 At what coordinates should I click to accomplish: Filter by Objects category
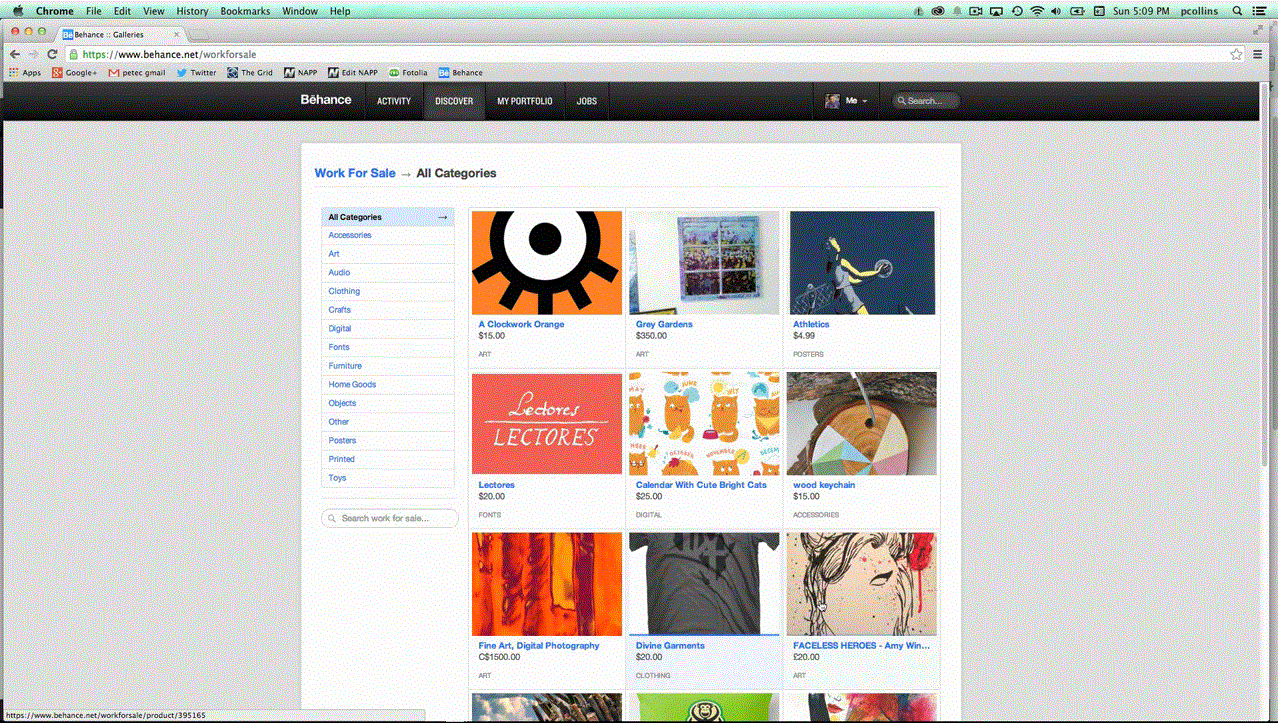click(x=342, y=403)
